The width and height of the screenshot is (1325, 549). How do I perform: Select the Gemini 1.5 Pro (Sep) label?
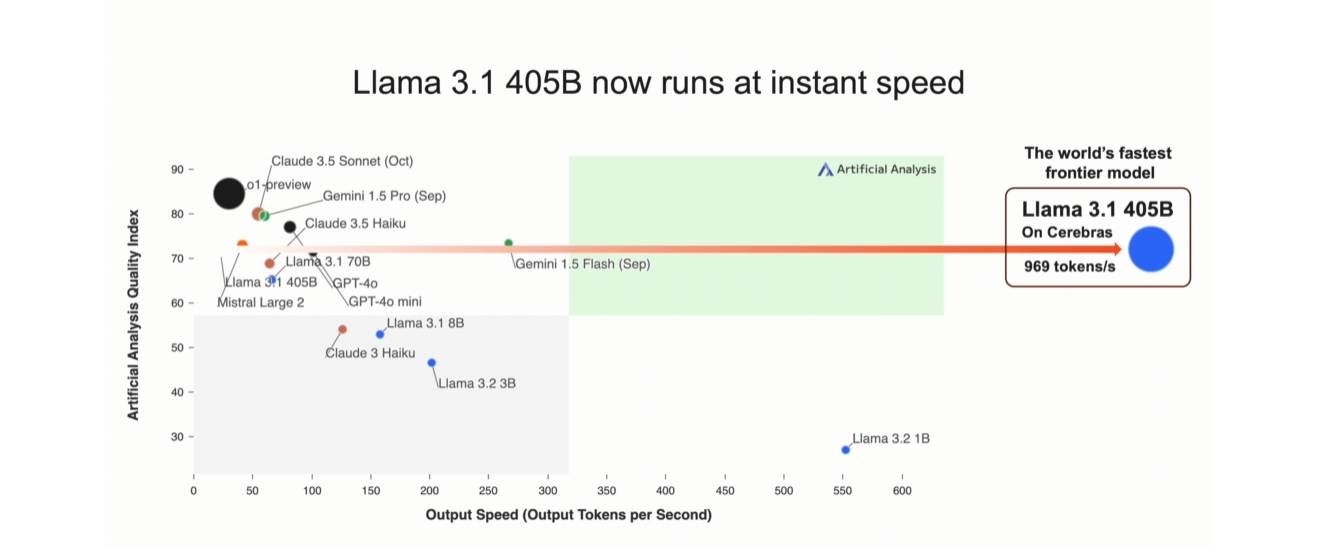click(x=383, y=196)
